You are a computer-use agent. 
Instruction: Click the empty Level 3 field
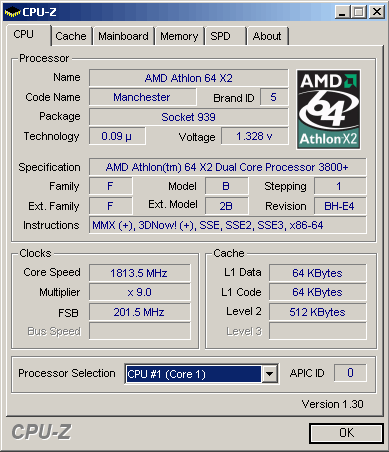point(318,331)
